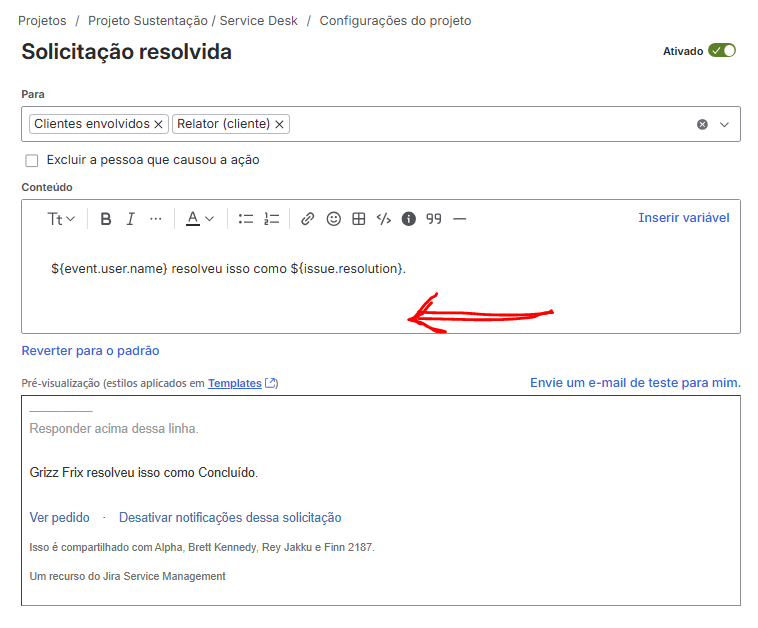The image size is (758, 628).
Task: Insert a numbered list
Action: (271, 219)
